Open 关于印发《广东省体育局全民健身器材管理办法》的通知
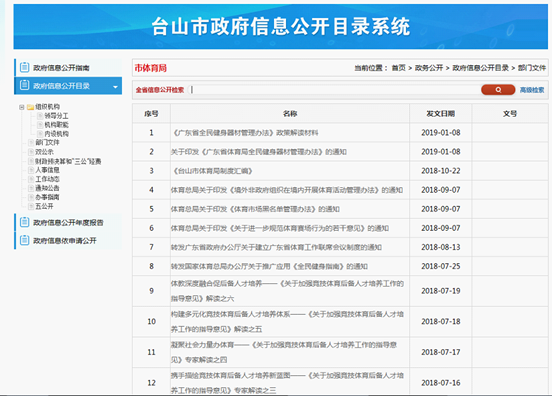Screen dimensions: 552x396 pyautogui.click(x=259, y=152)
